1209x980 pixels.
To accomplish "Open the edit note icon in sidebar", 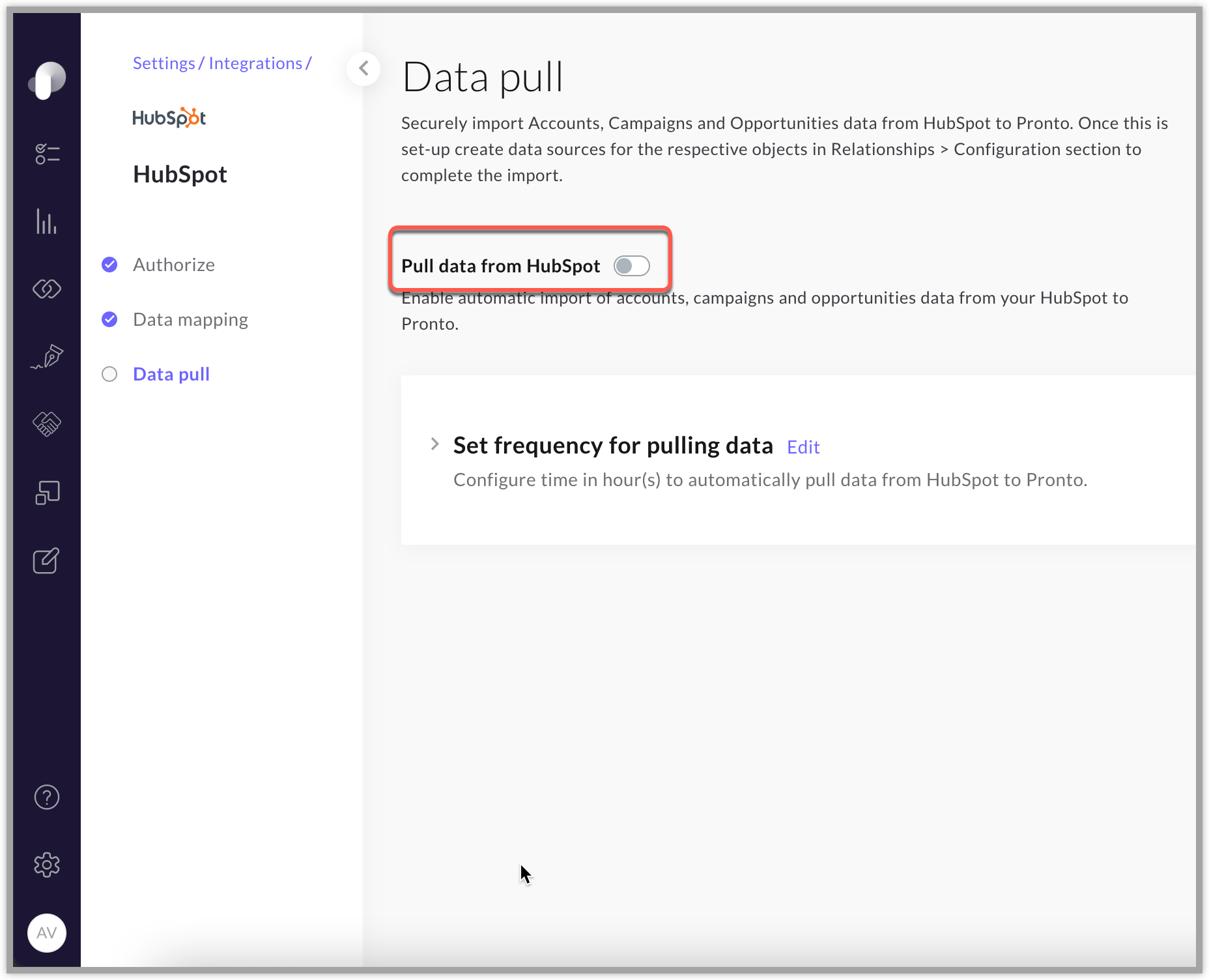I will coord(47,560).
